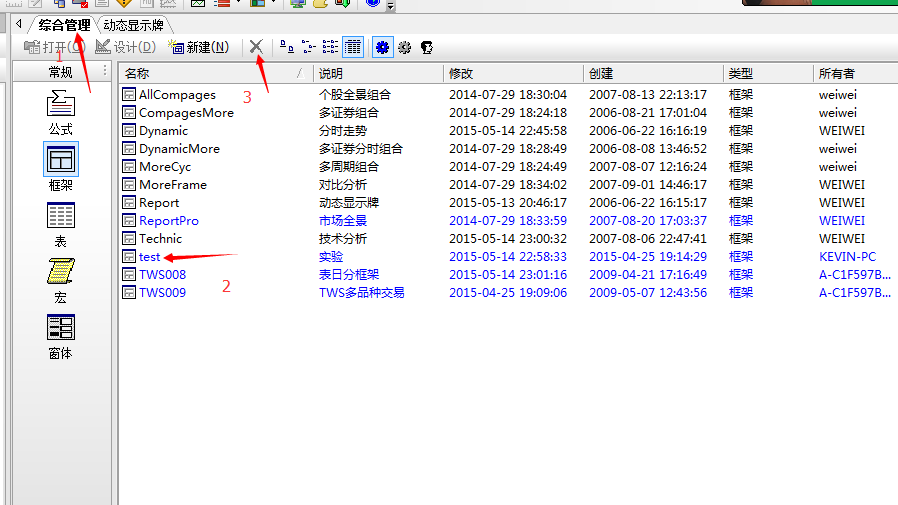Open the 常规 panel options handle
Viewport: 898px width, 505px height.
(104, 72)
